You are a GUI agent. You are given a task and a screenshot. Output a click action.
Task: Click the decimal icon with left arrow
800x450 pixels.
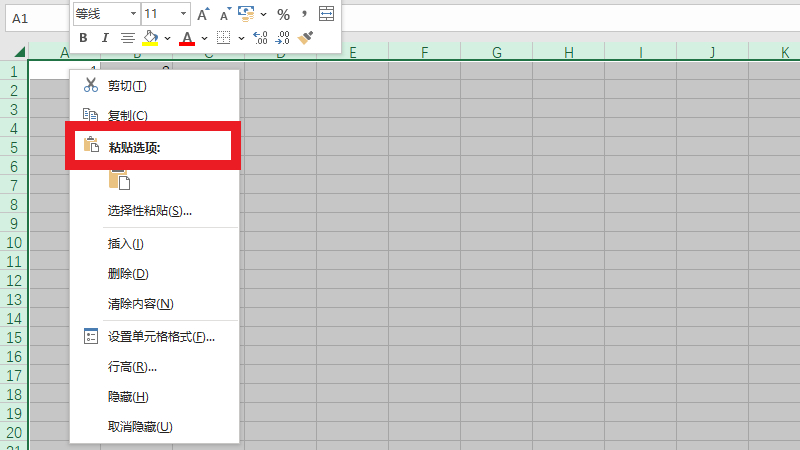click(260, 38)
